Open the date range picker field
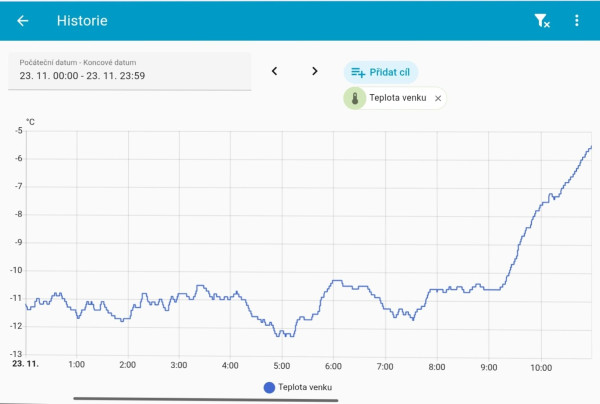This screenshot has height=404, width=600. [x=129, y=70]
